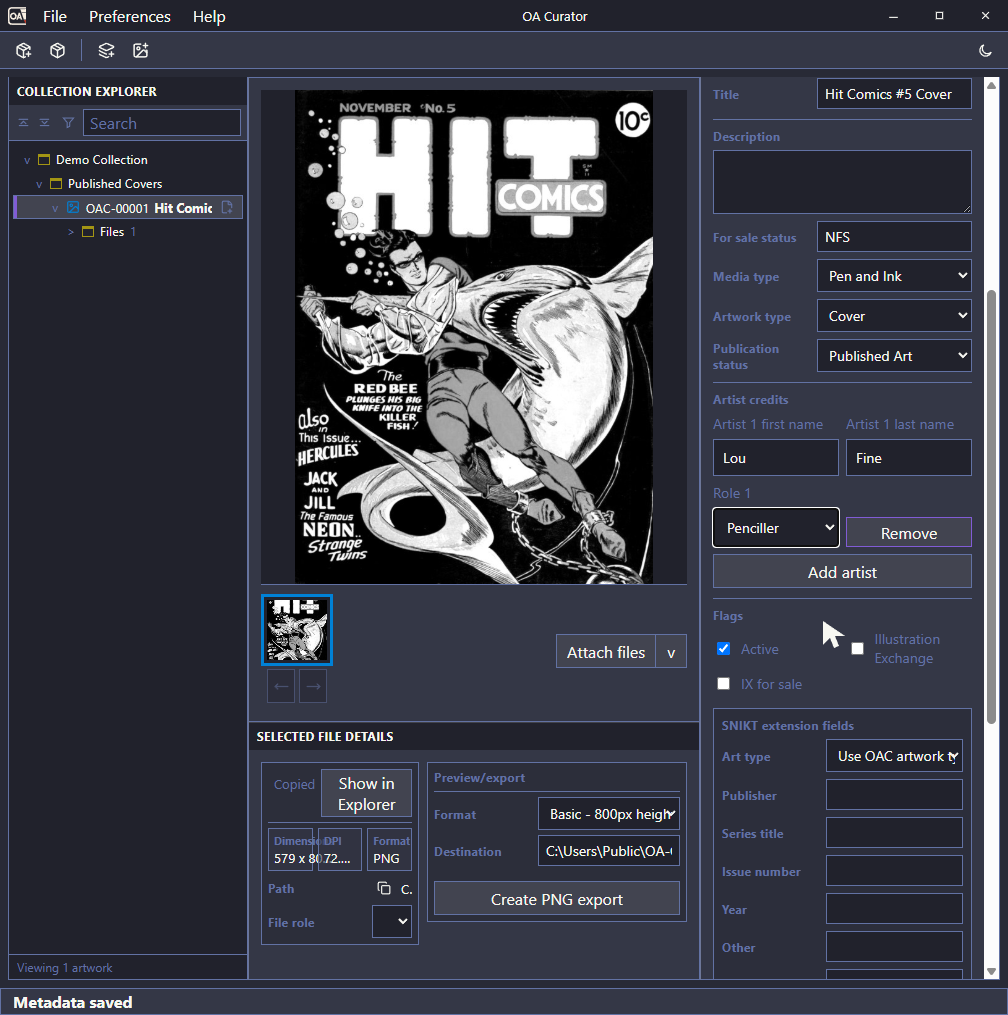
Task: Click the Create PNG export button
Action: [556, 898]
